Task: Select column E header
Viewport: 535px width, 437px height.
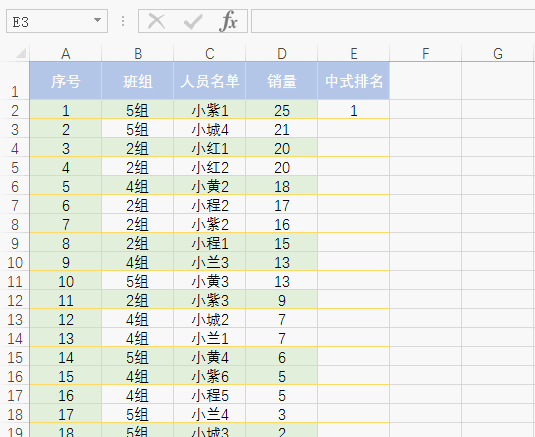Action: coord(353,54)
